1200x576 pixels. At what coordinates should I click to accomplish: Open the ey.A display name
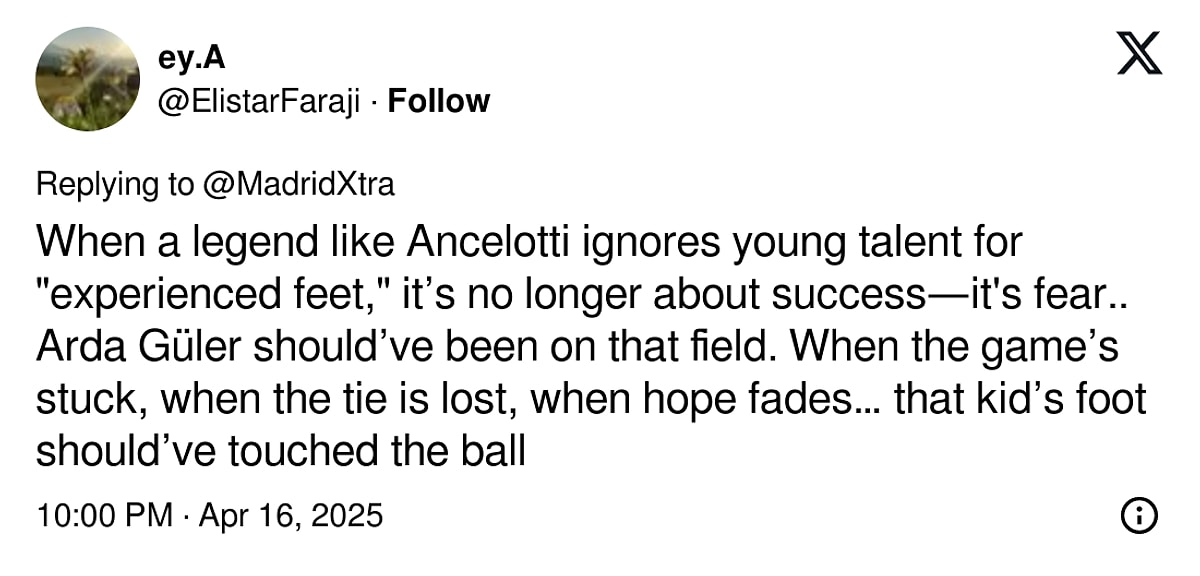(191, 59)
